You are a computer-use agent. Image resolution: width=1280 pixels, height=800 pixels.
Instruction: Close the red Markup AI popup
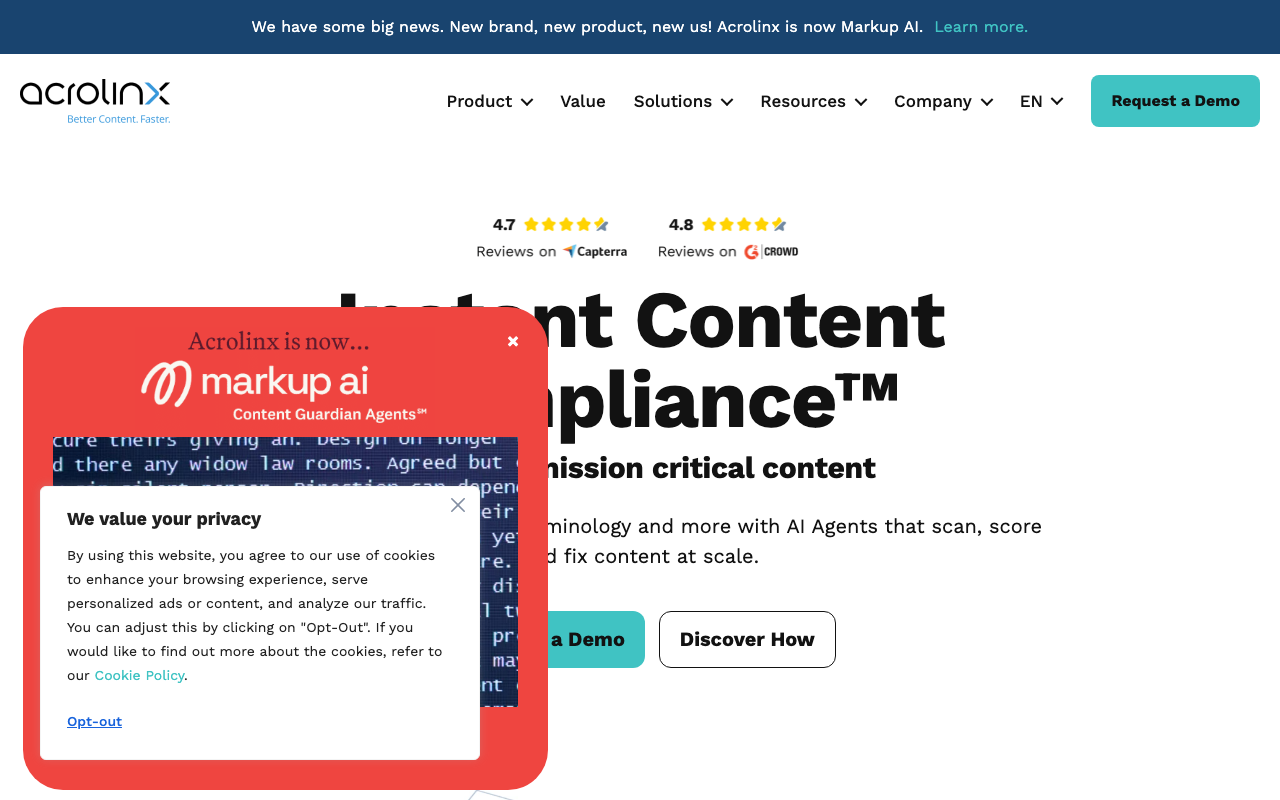(x=513, y=342)
